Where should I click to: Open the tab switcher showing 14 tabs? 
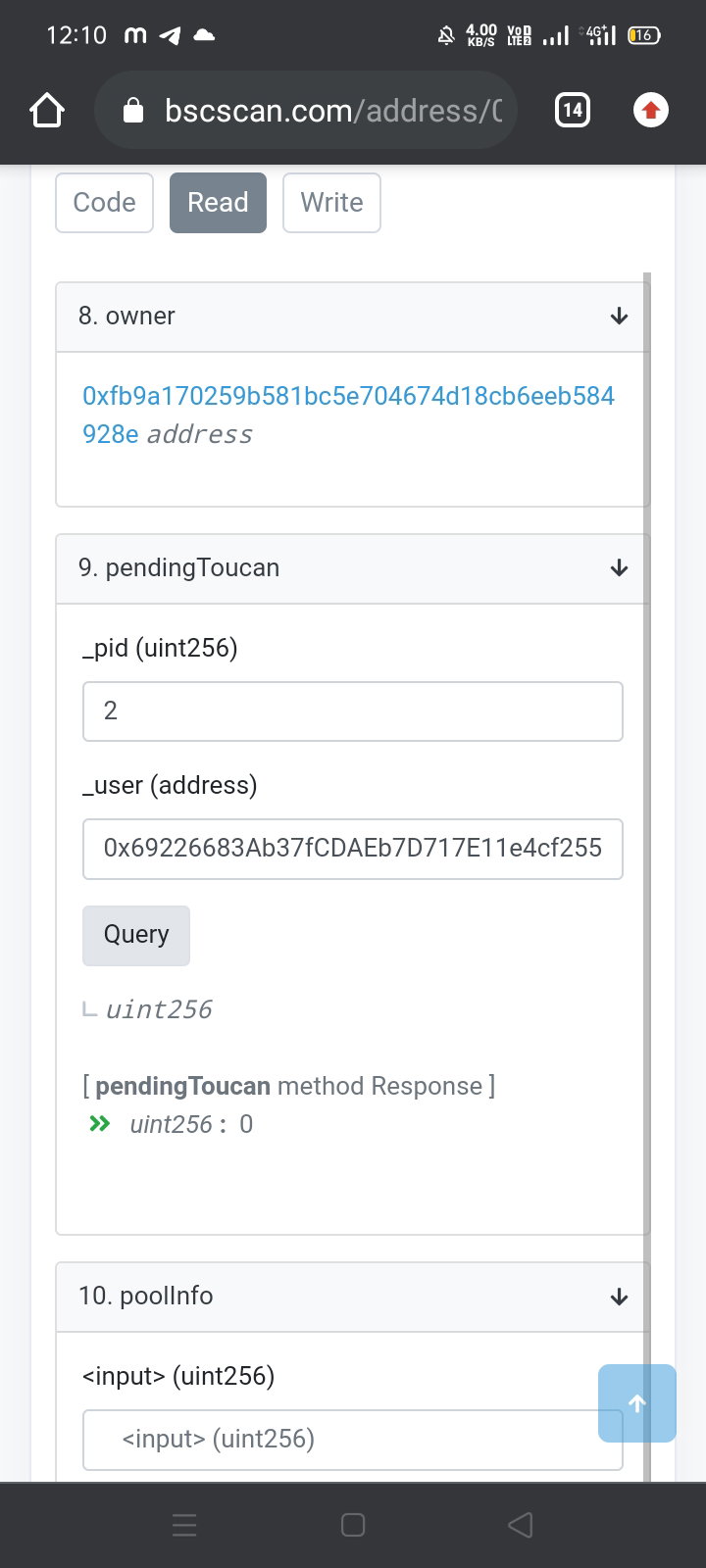573,110
